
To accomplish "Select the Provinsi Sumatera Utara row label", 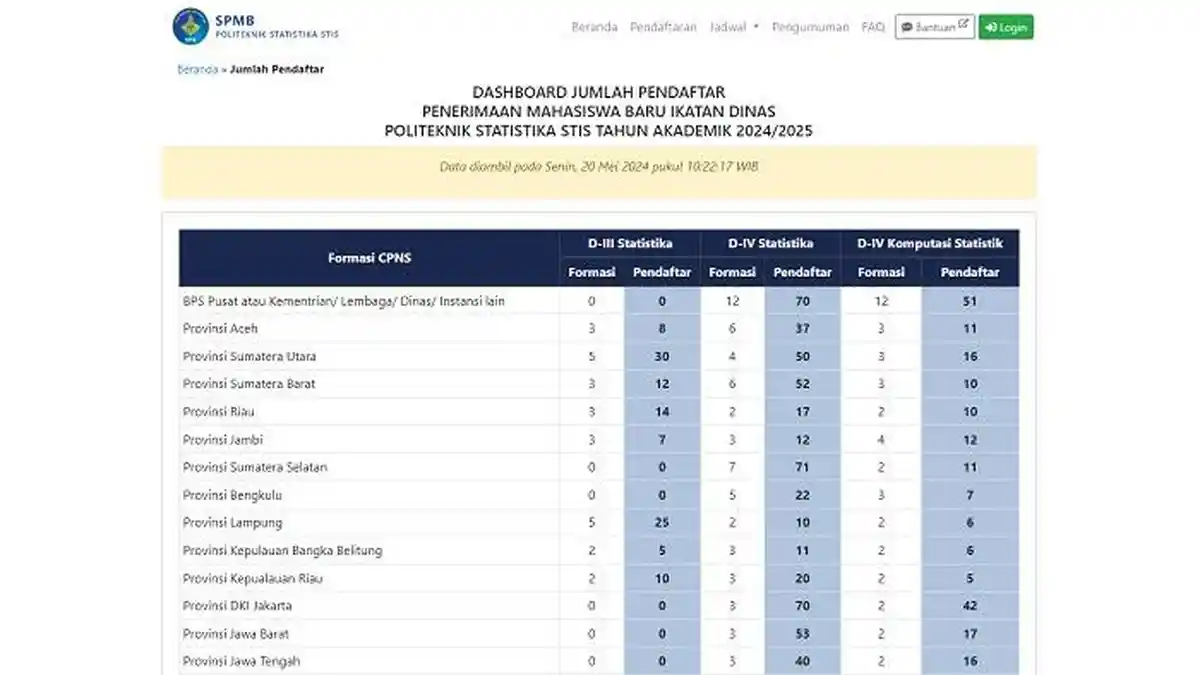I will (249, 356).
